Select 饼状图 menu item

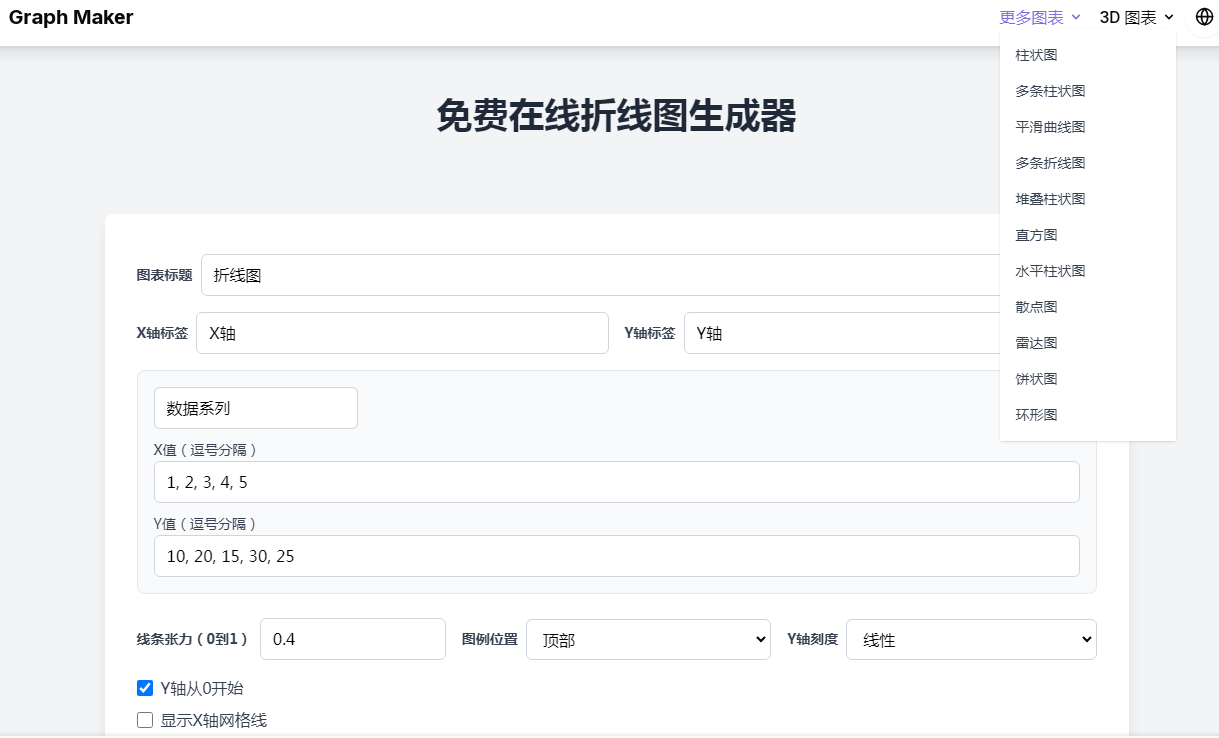click(x=1036, y=379)
